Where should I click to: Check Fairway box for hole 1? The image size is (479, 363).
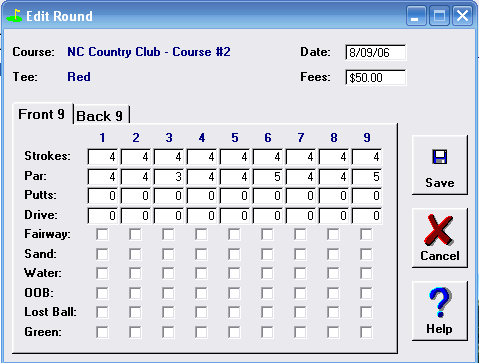102,234
